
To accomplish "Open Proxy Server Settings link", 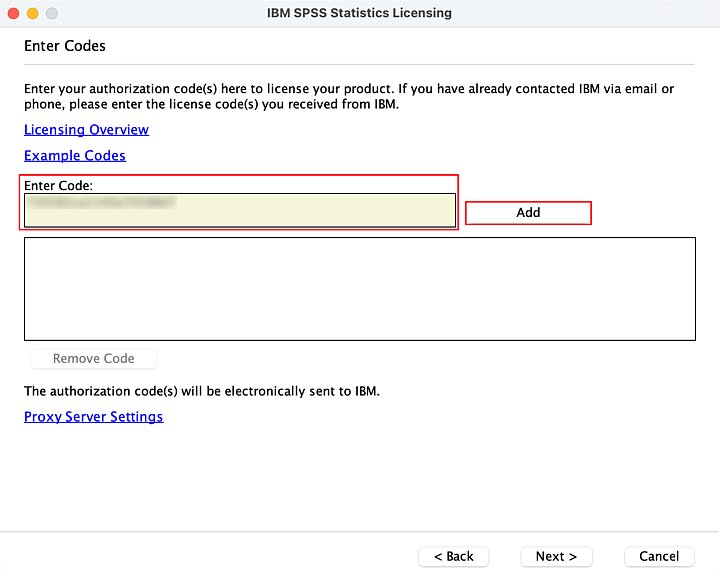I will click(x=94, y=417).
